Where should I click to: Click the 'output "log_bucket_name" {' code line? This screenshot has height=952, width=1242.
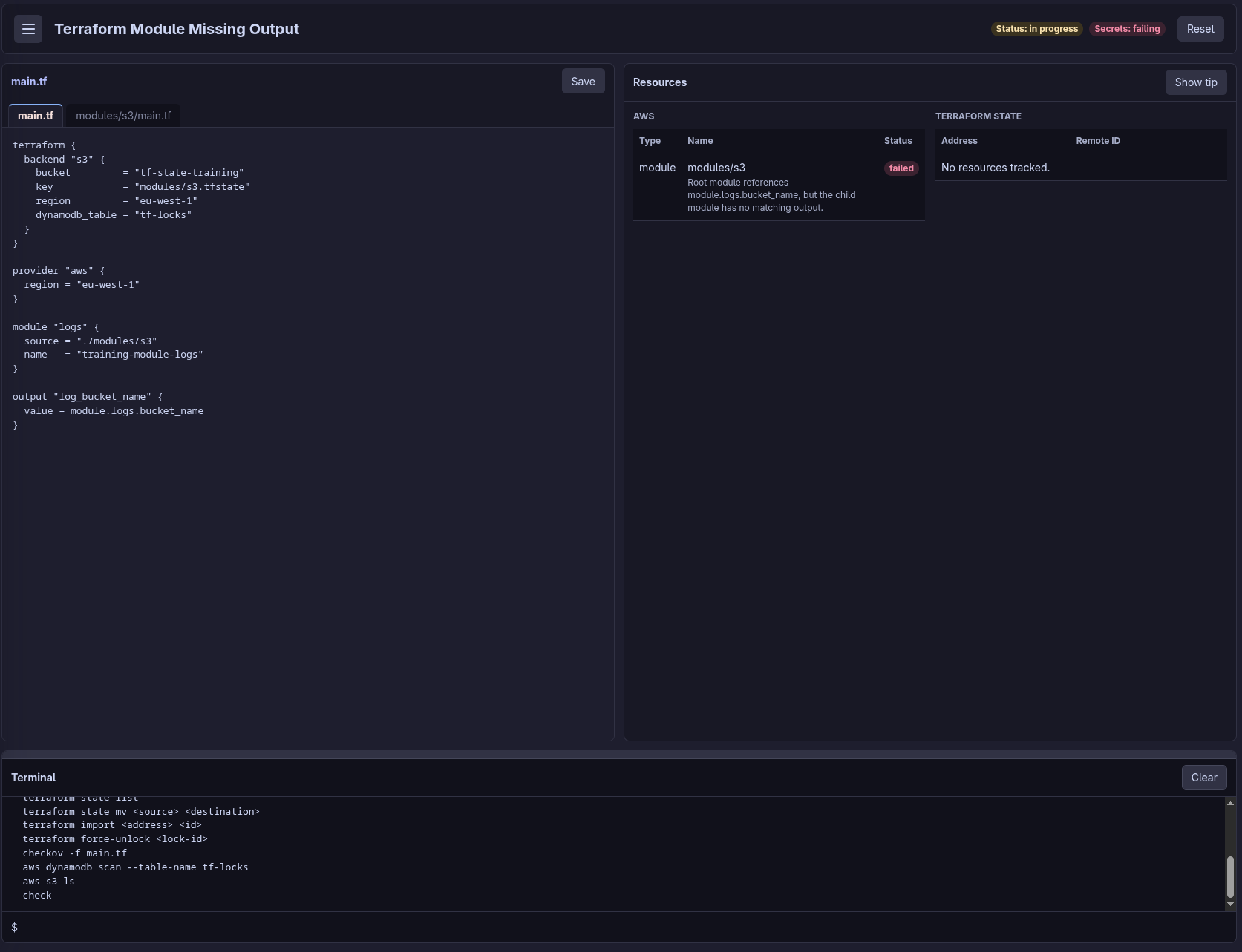click(88, 397)
